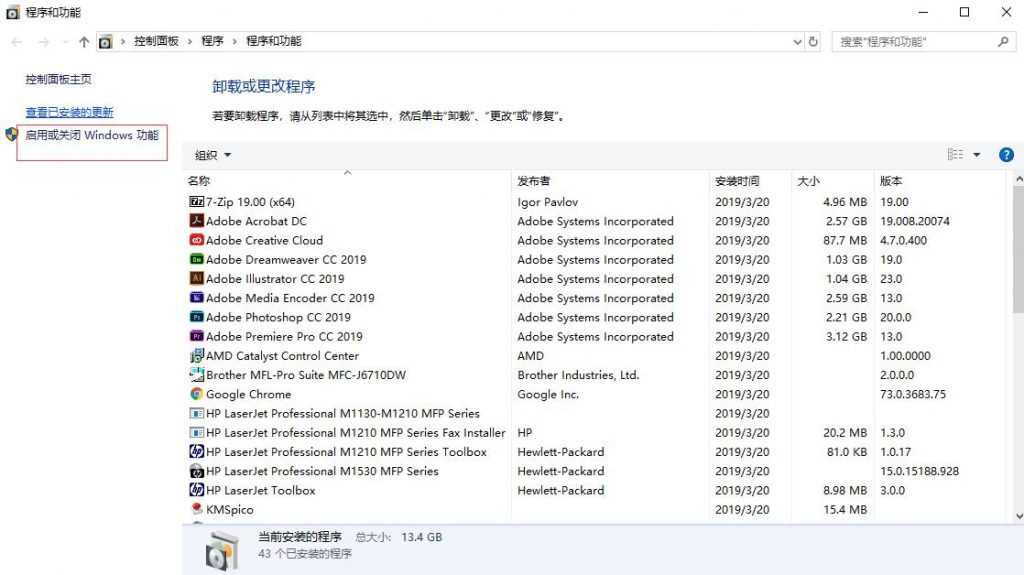Select the HP M1210 MFP Series Toolbox icon

pyautogui.click(x=197, y=452)
